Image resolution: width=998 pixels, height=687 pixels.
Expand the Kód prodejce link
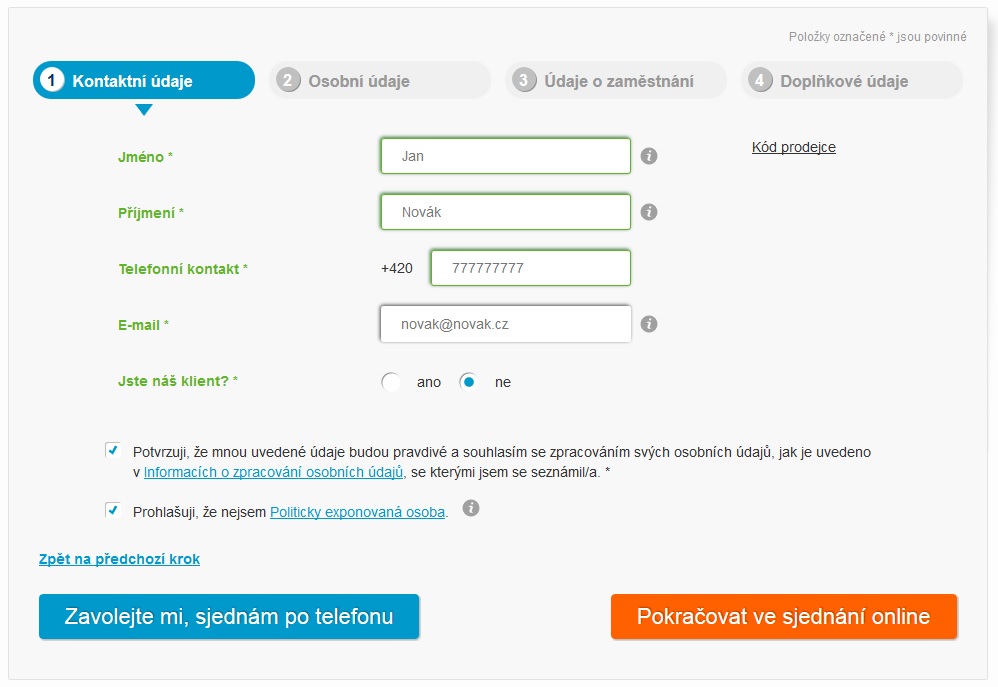[794, 147]
